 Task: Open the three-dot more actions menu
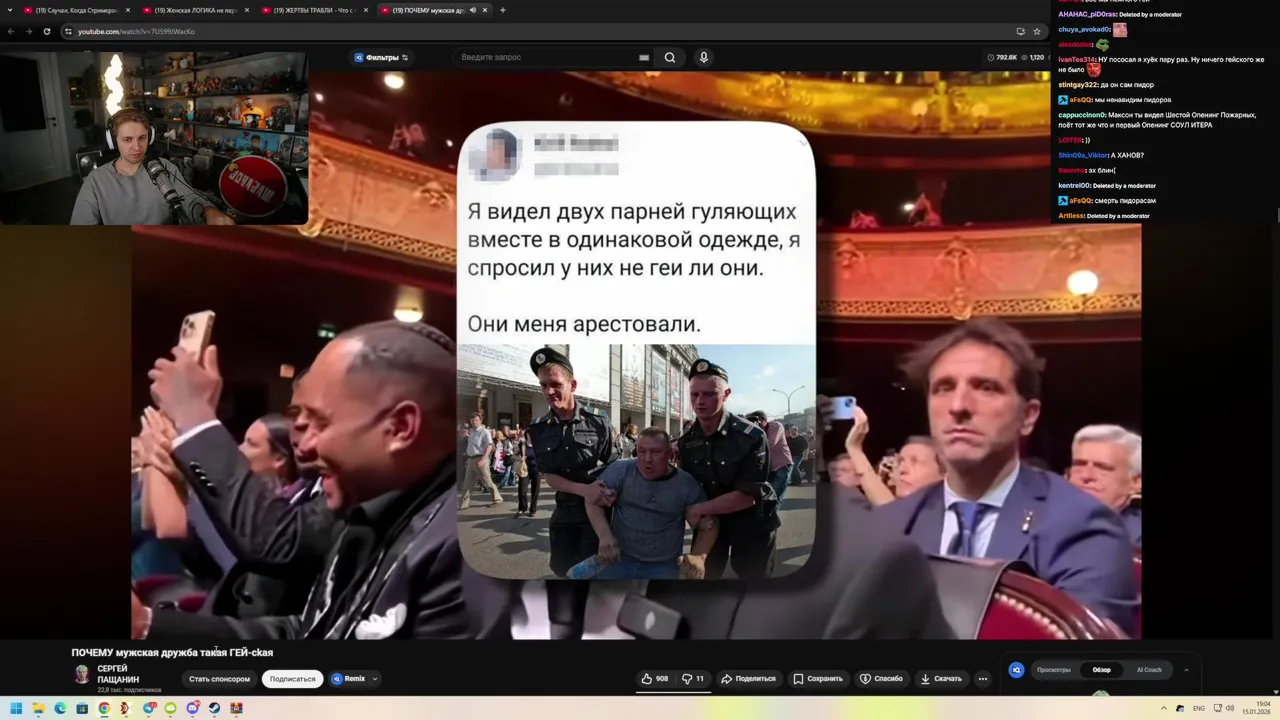point(983,679)
